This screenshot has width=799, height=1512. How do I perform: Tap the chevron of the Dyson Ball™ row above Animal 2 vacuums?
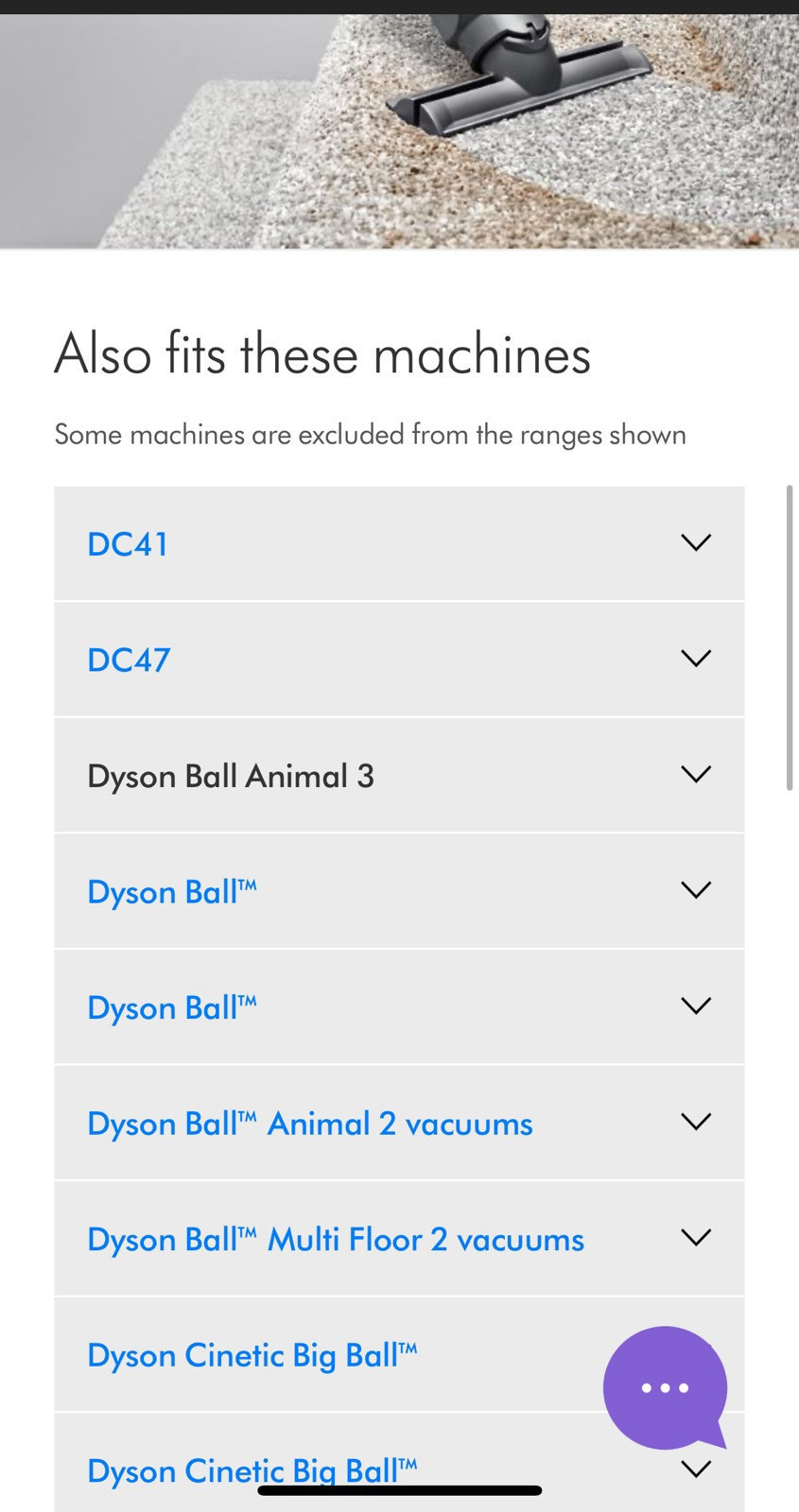pos(696,1005)
